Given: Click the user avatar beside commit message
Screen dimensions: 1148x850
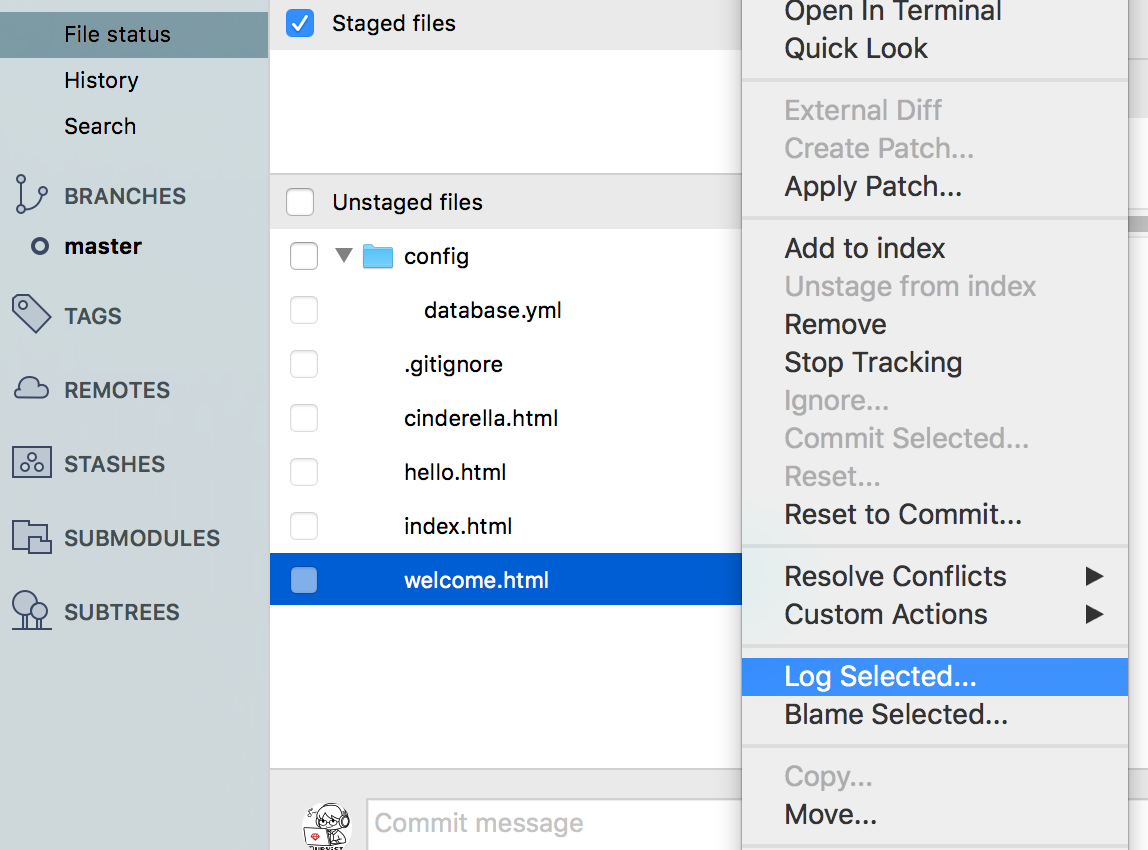Looking at the screenshot, I should pos(327,826).
